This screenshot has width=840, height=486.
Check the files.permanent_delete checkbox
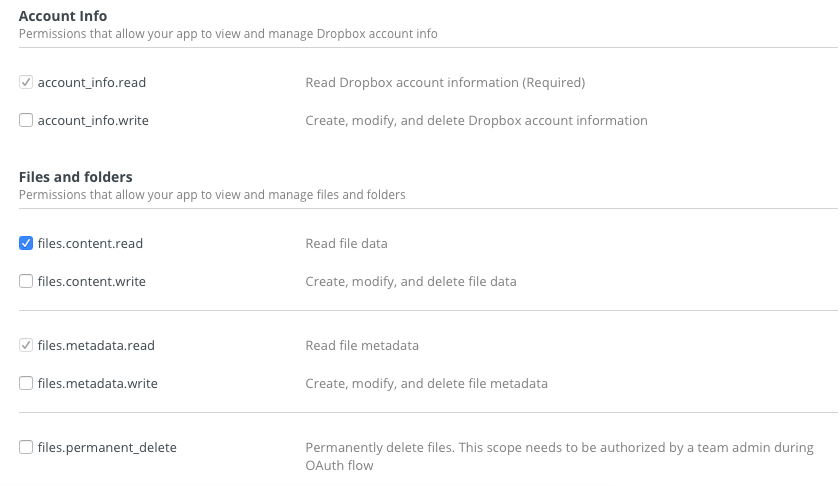click(26, 448)
